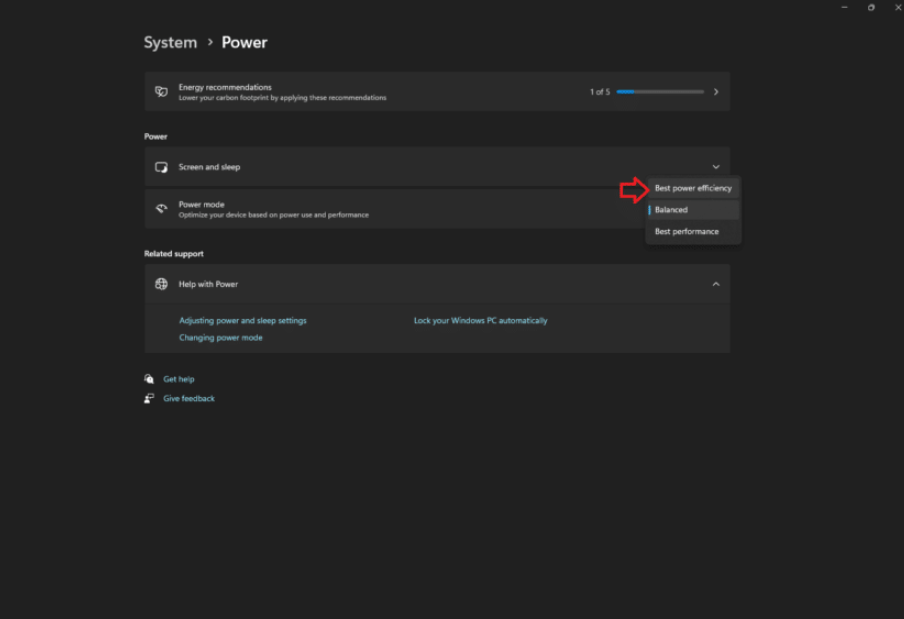Viewport: 904px width, 619px height.
Task: Click the Power mode description text
Action: 273,215
